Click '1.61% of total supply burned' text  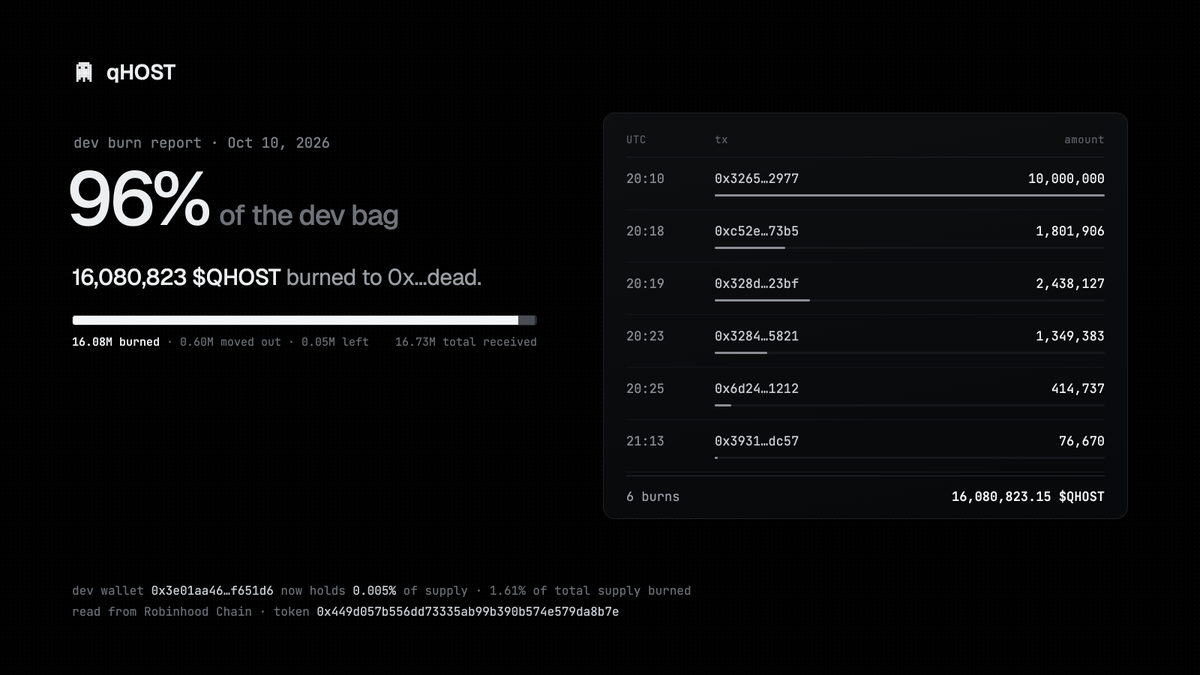(590, 591)
